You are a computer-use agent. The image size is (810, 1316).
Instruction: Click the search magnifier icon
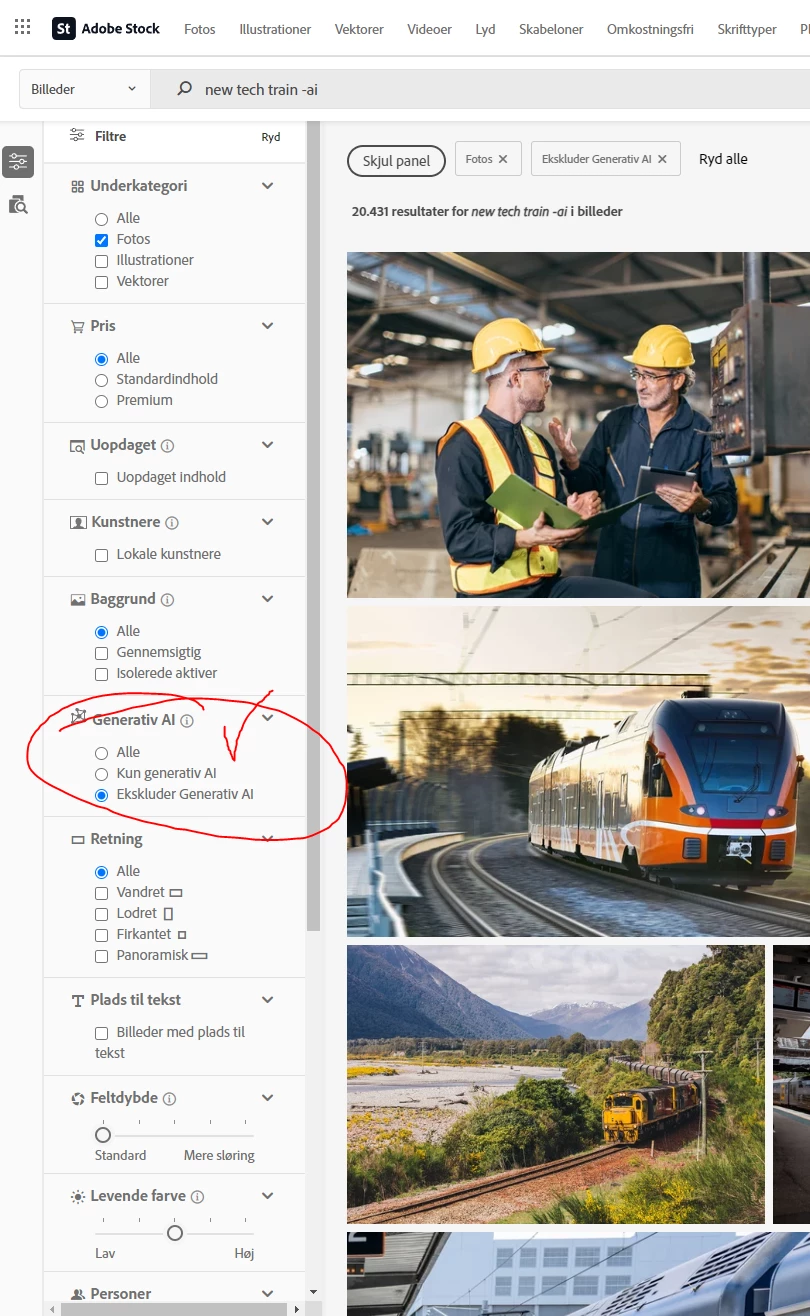tap(184, 89)
